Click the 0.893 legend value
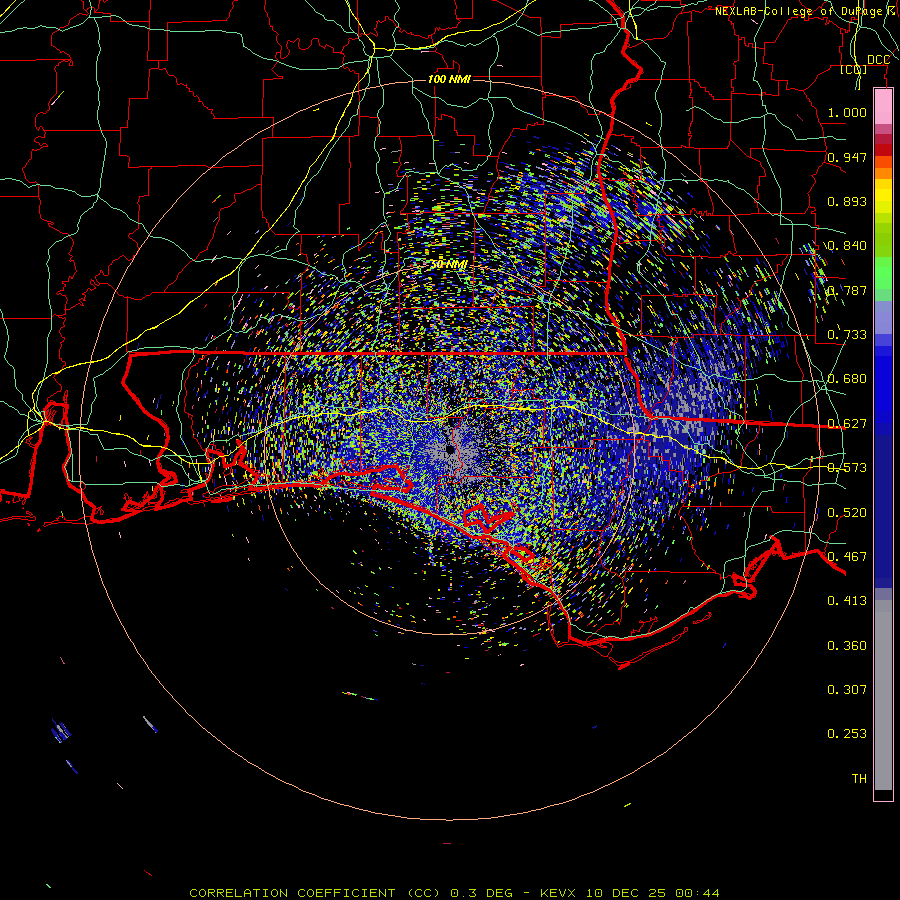 pos(847,201)
